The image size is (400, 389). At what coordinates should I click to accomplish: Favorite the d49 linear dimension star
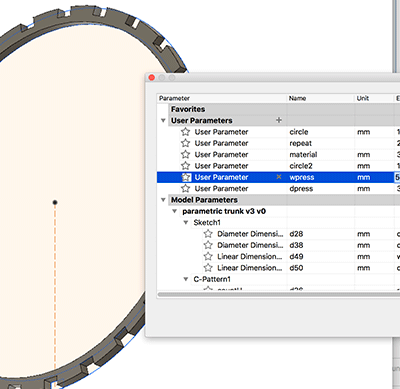(x=208, y=256)
